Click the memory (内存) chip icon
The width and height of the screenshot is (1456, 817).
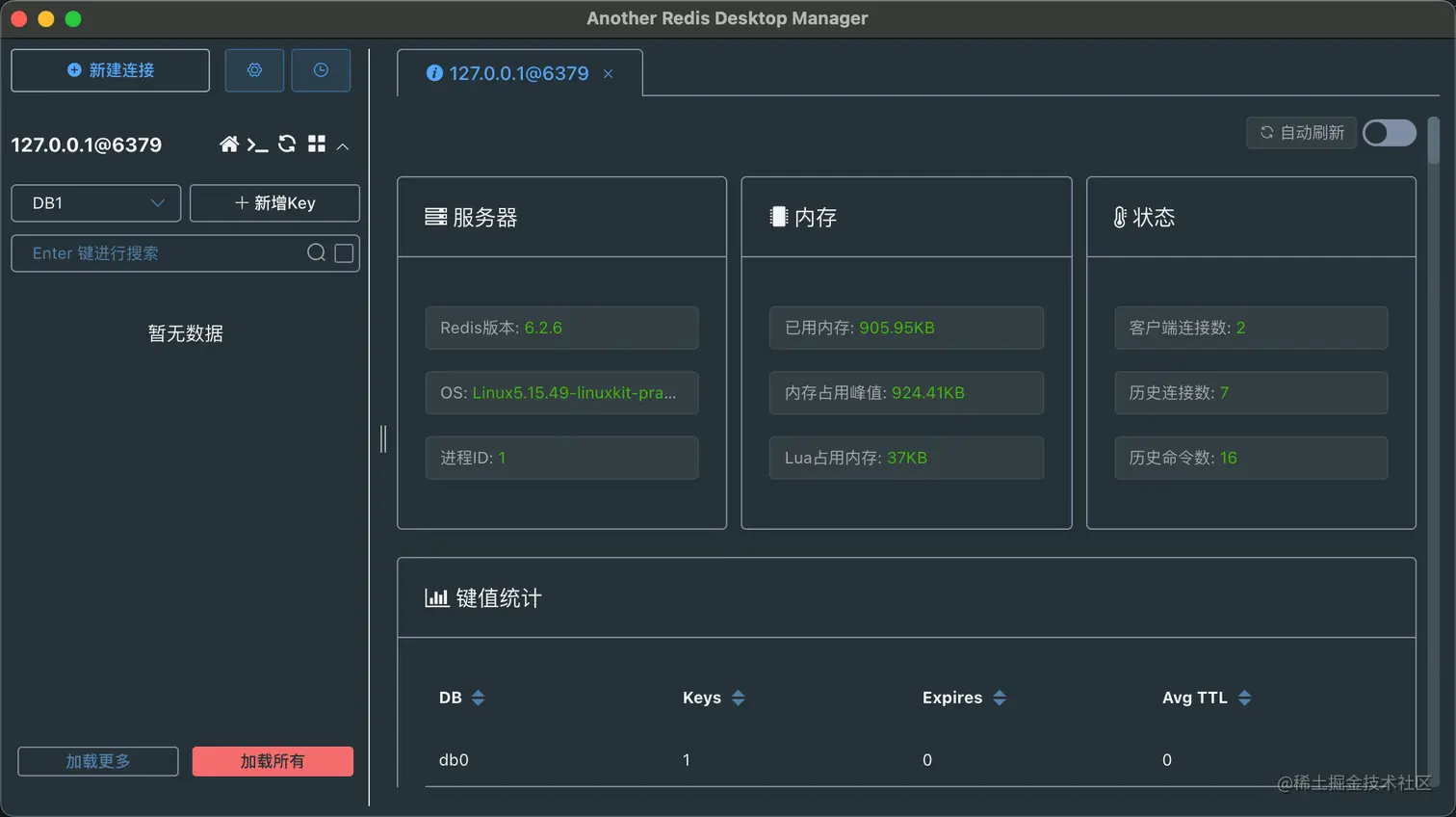778,217
